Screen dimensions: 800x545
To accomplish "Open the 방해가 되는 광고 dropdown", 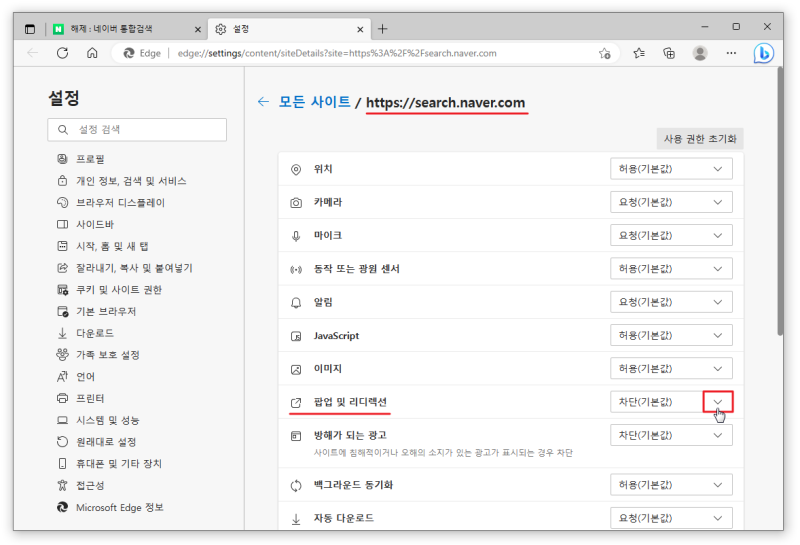I will 671,435.
